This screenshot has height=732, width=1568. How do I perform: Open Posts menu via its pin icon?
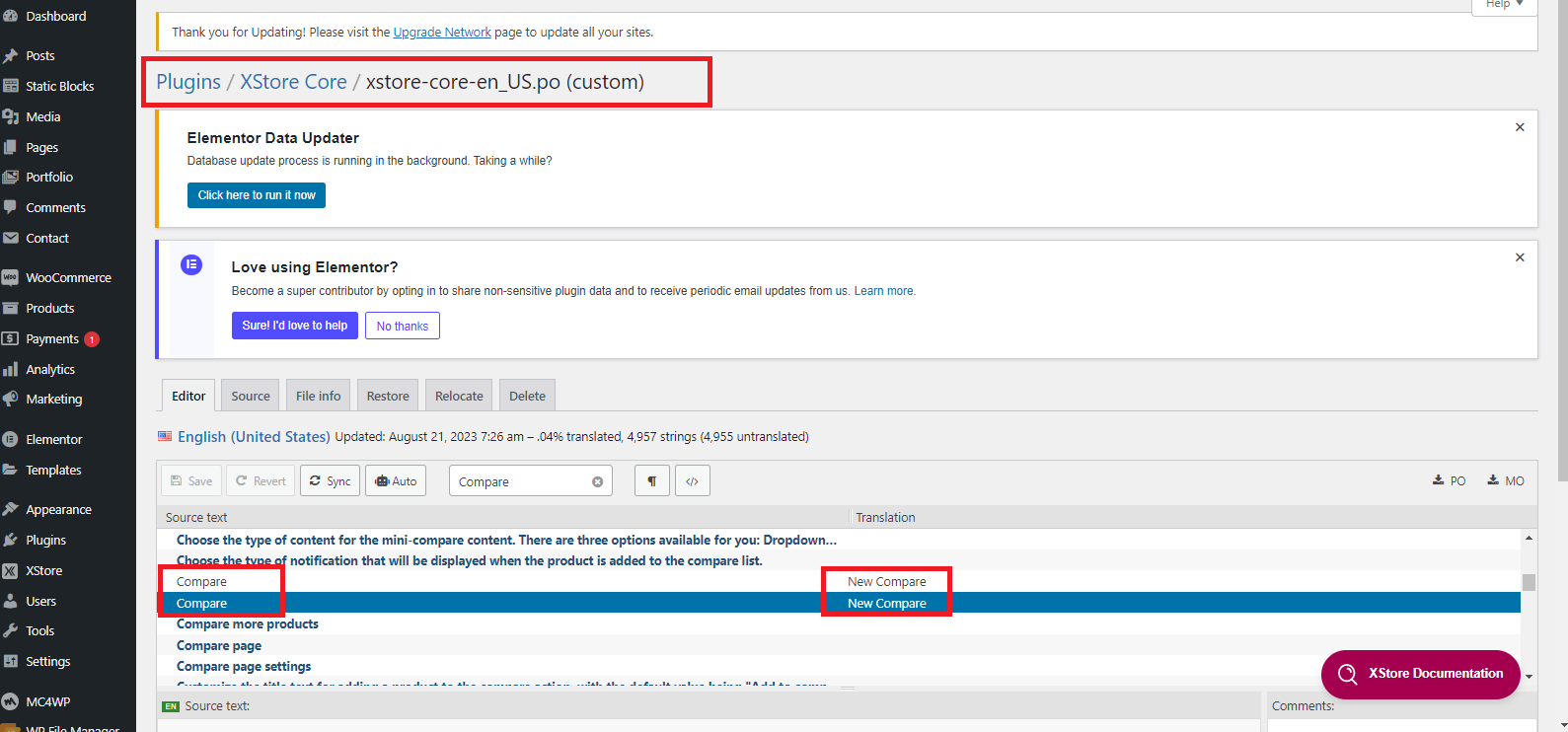(11, 55)
